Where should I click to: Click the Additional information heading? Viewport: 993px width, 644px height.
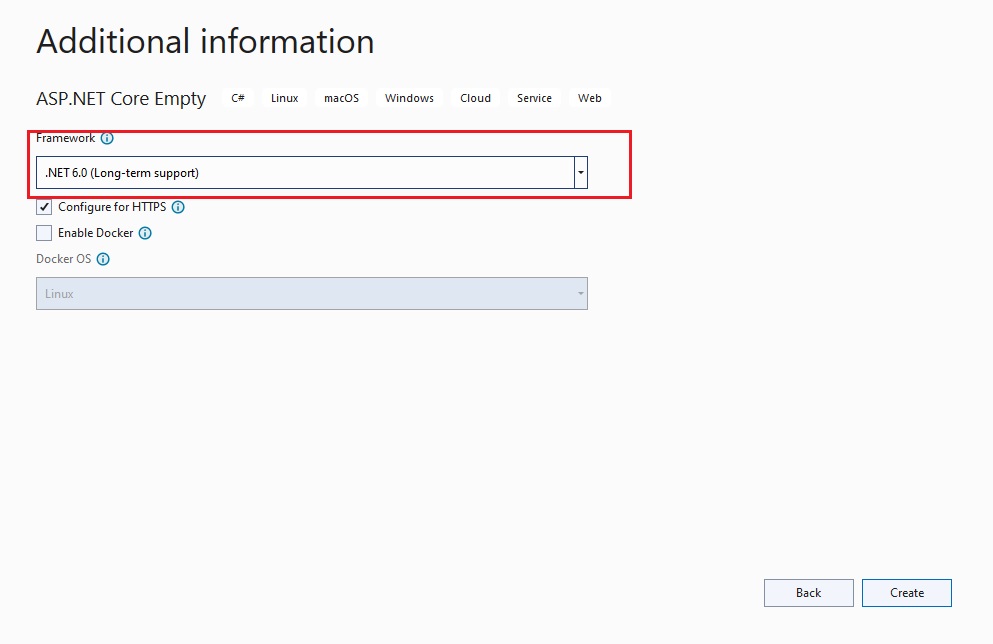(x=205, y=42)
